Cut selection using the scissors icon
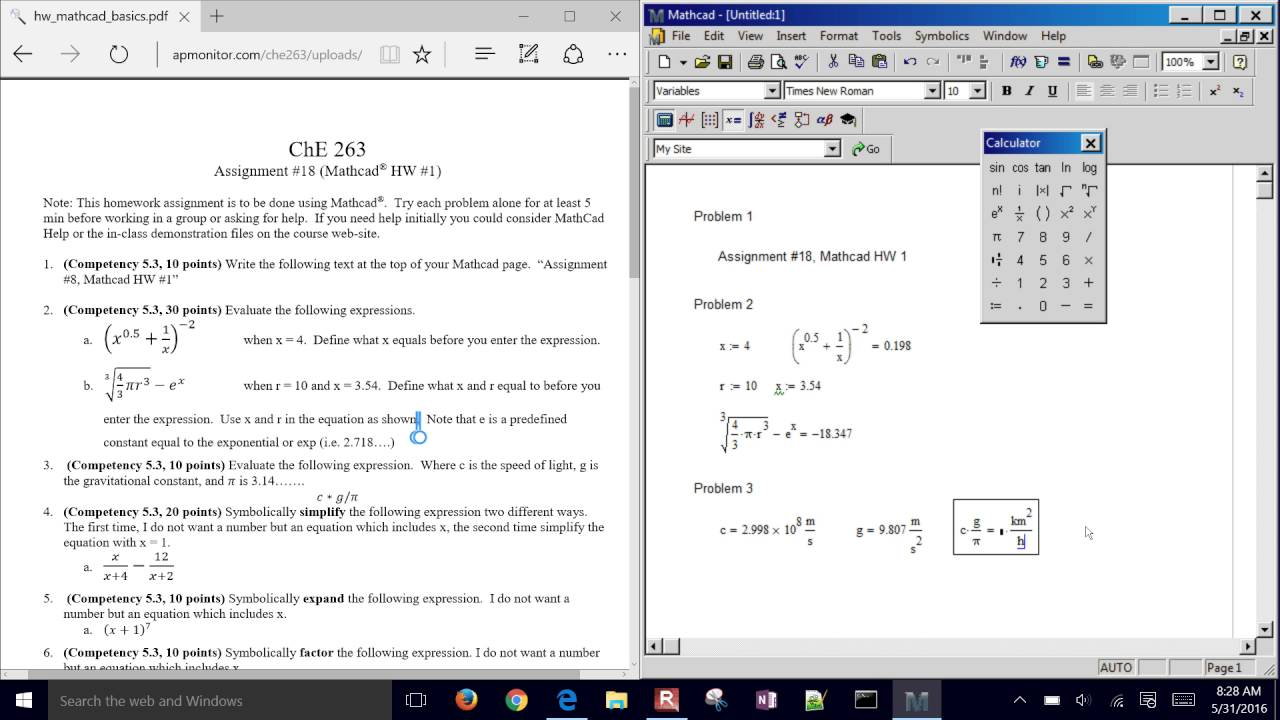 [x=833, y=62]
